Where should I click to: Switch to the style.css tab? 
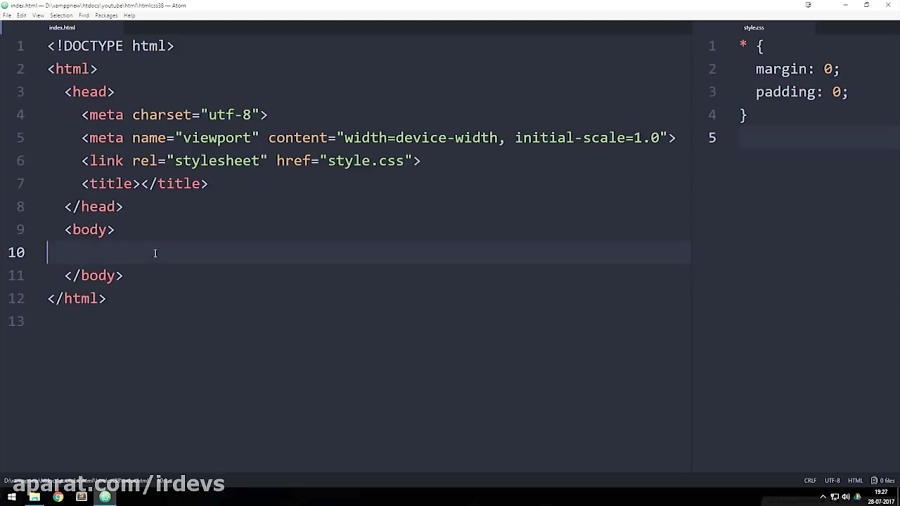pos(754,28)
